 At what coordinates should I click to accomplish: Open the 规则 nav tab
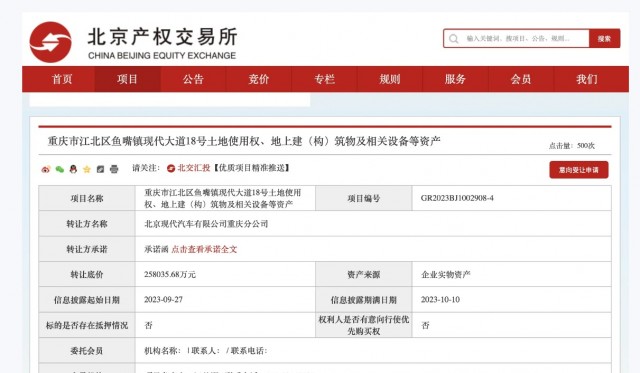coord(390,79)
